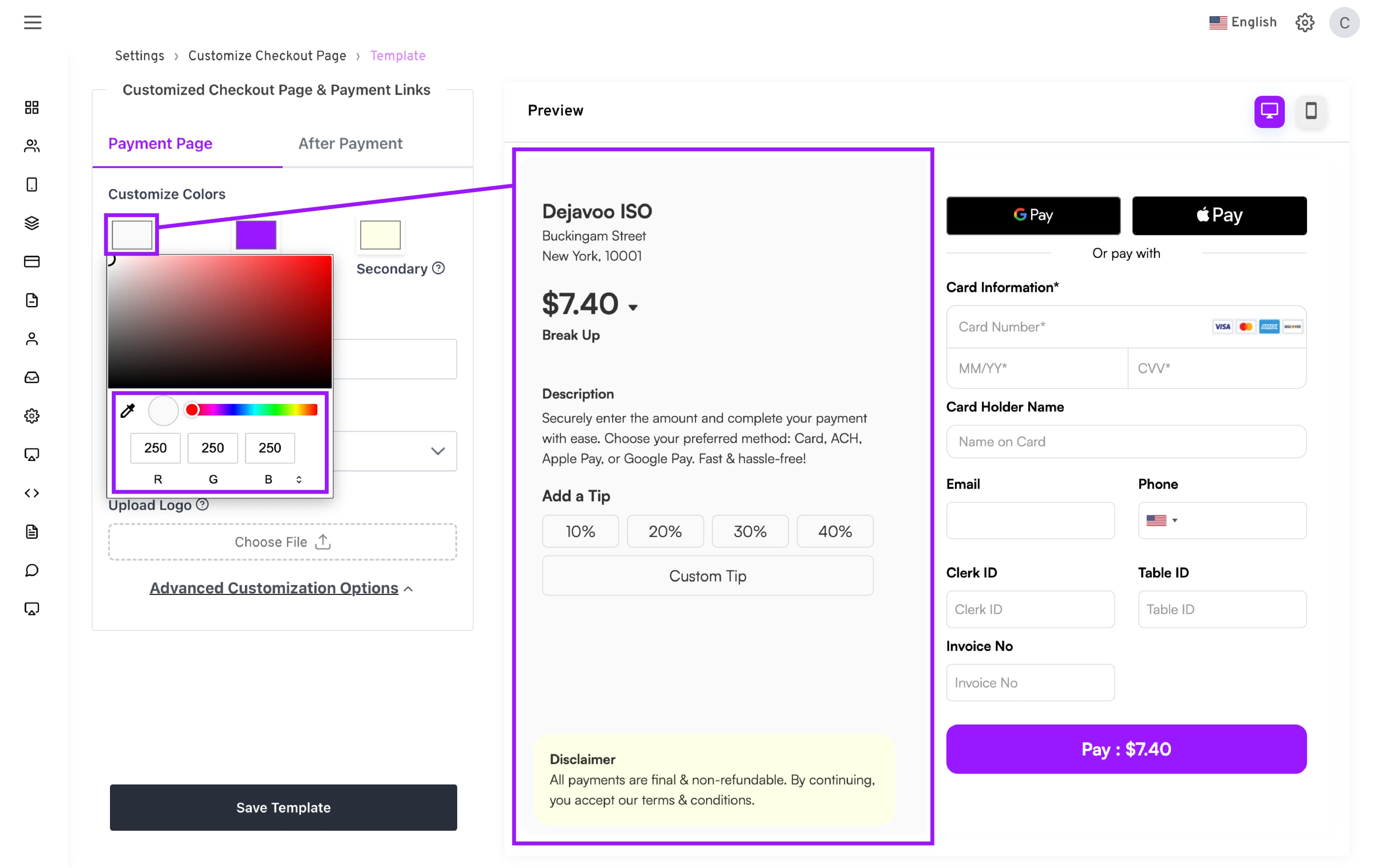Click the code brackets icon in sidebar
The image size is (1389, 868).
32,493
